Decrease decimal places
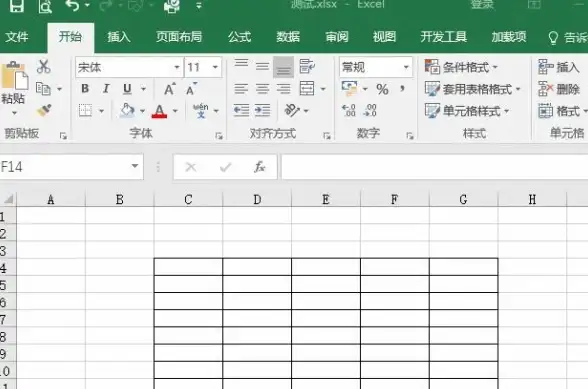588x389 pixels. (x=370, y=111)
